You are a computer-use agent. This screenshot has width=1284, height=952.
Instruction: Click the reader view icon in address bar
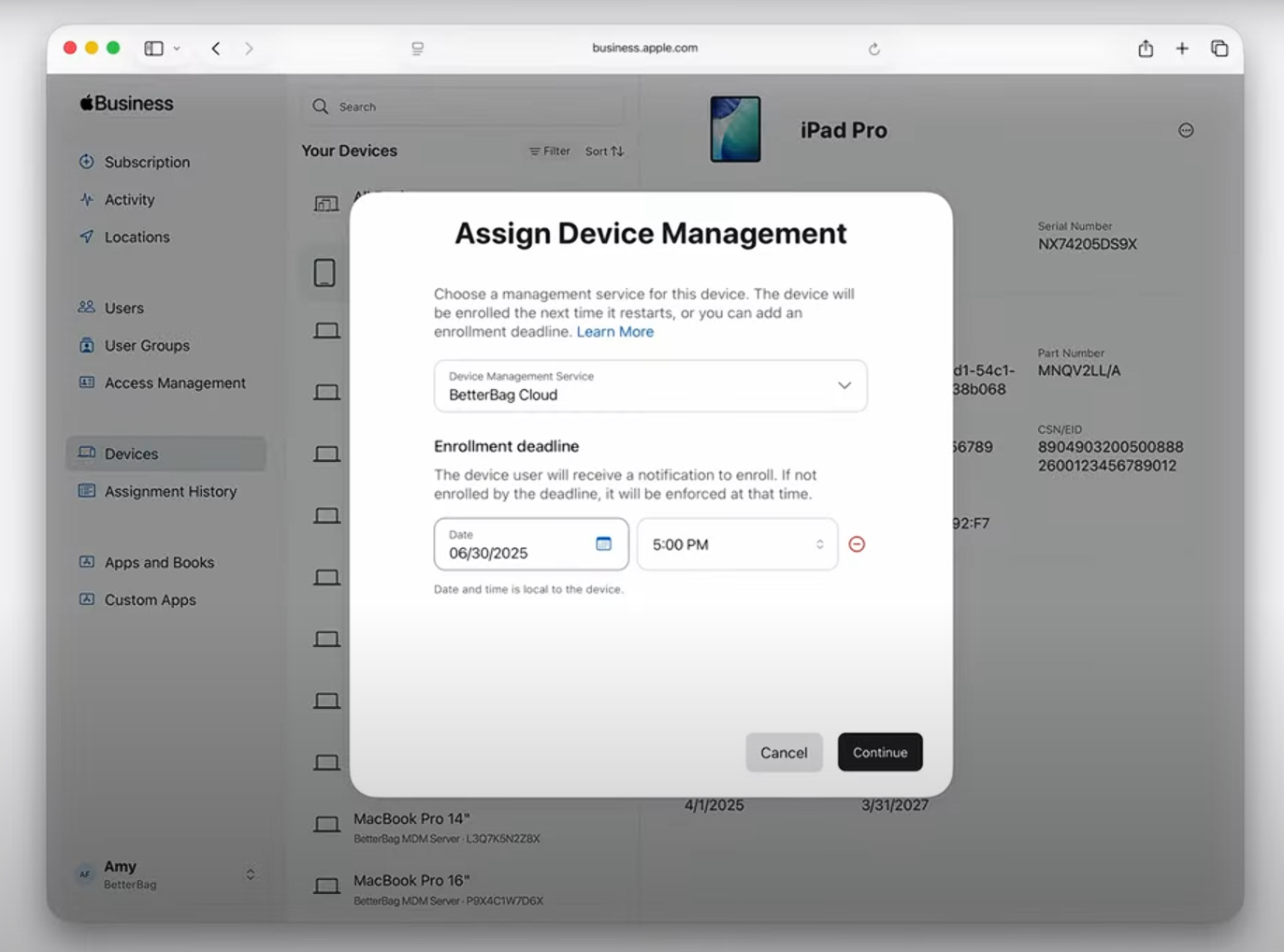point(417,49)
